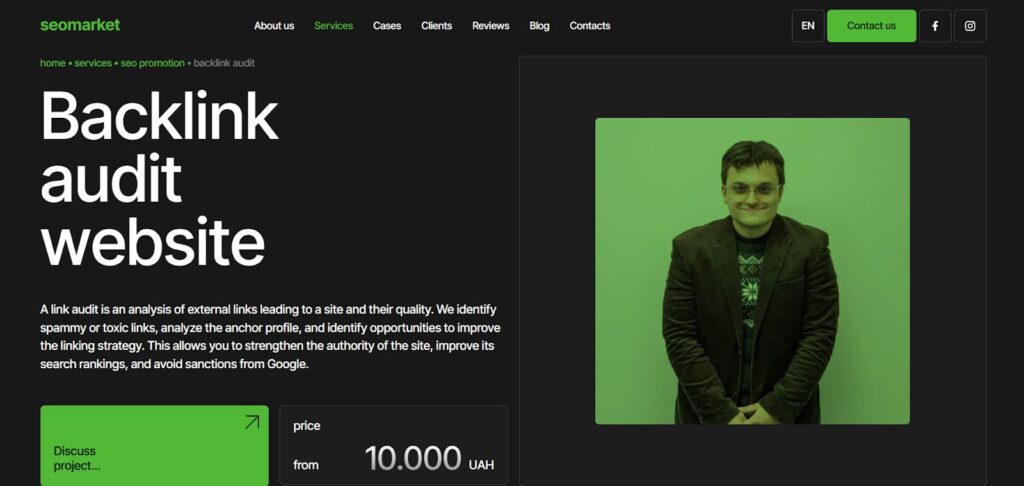Open the Blog menu item

pos(539,26)
